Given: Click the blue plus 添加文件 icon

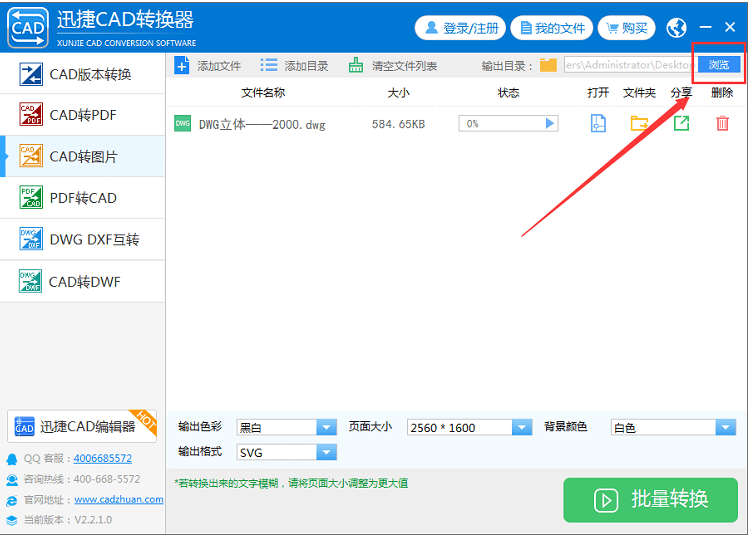Looking at the screenshot, I should [x=182, y=65].
